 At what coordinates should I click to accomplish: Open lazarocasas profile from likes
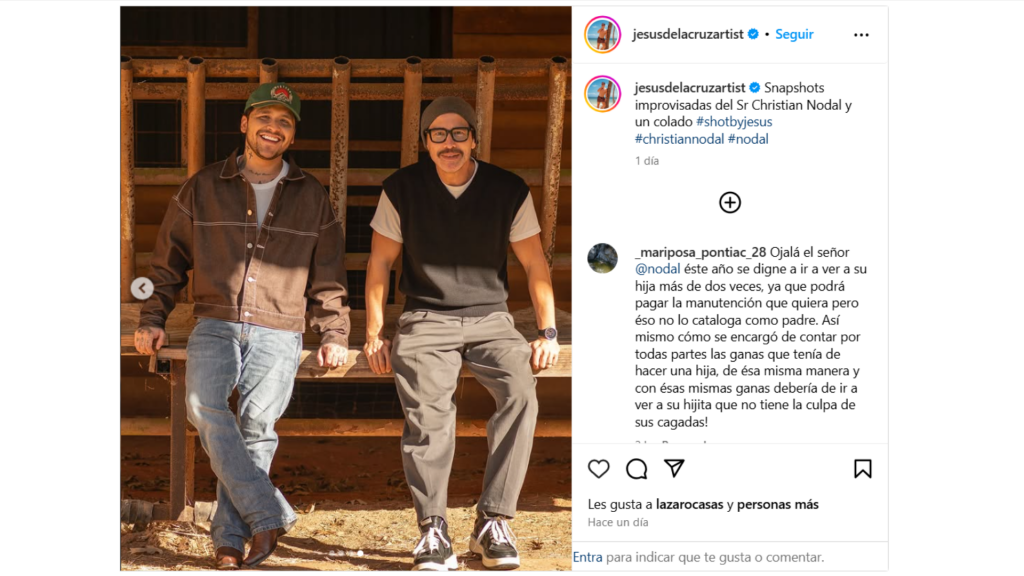[689, 504]
